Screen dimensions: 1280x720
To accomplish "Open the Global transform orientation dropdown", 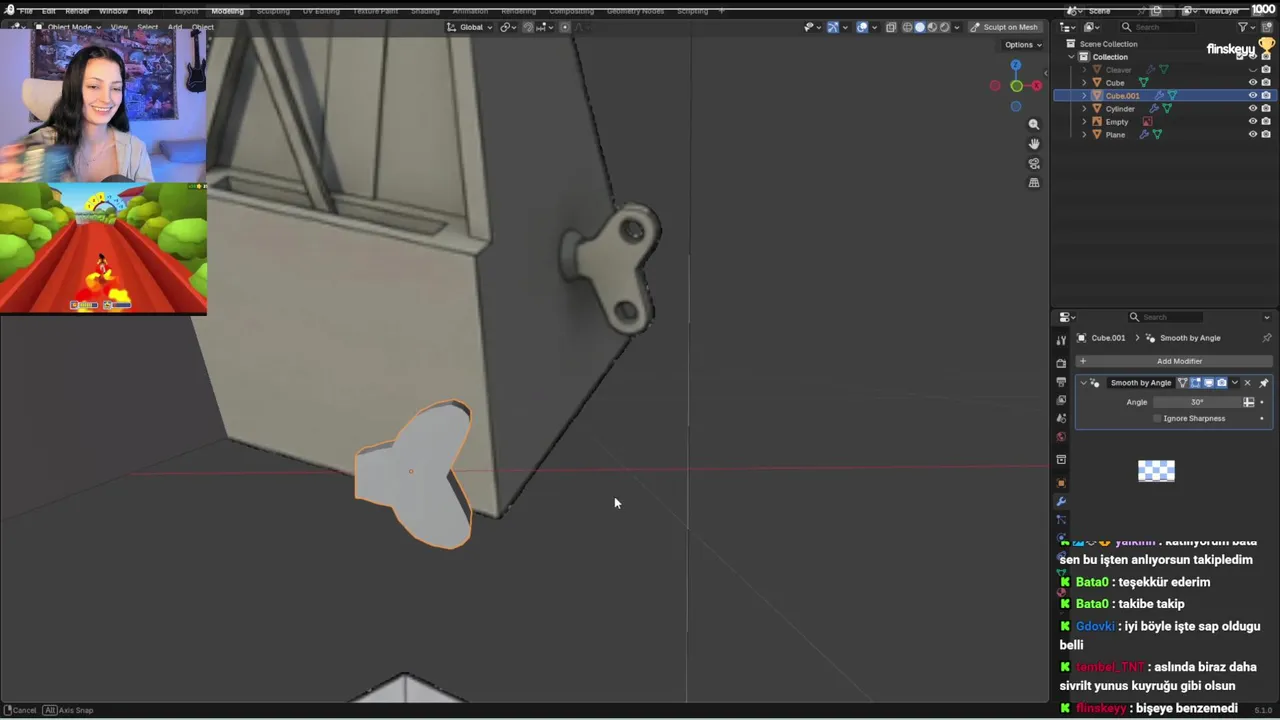I will click(x=471, y=27).
